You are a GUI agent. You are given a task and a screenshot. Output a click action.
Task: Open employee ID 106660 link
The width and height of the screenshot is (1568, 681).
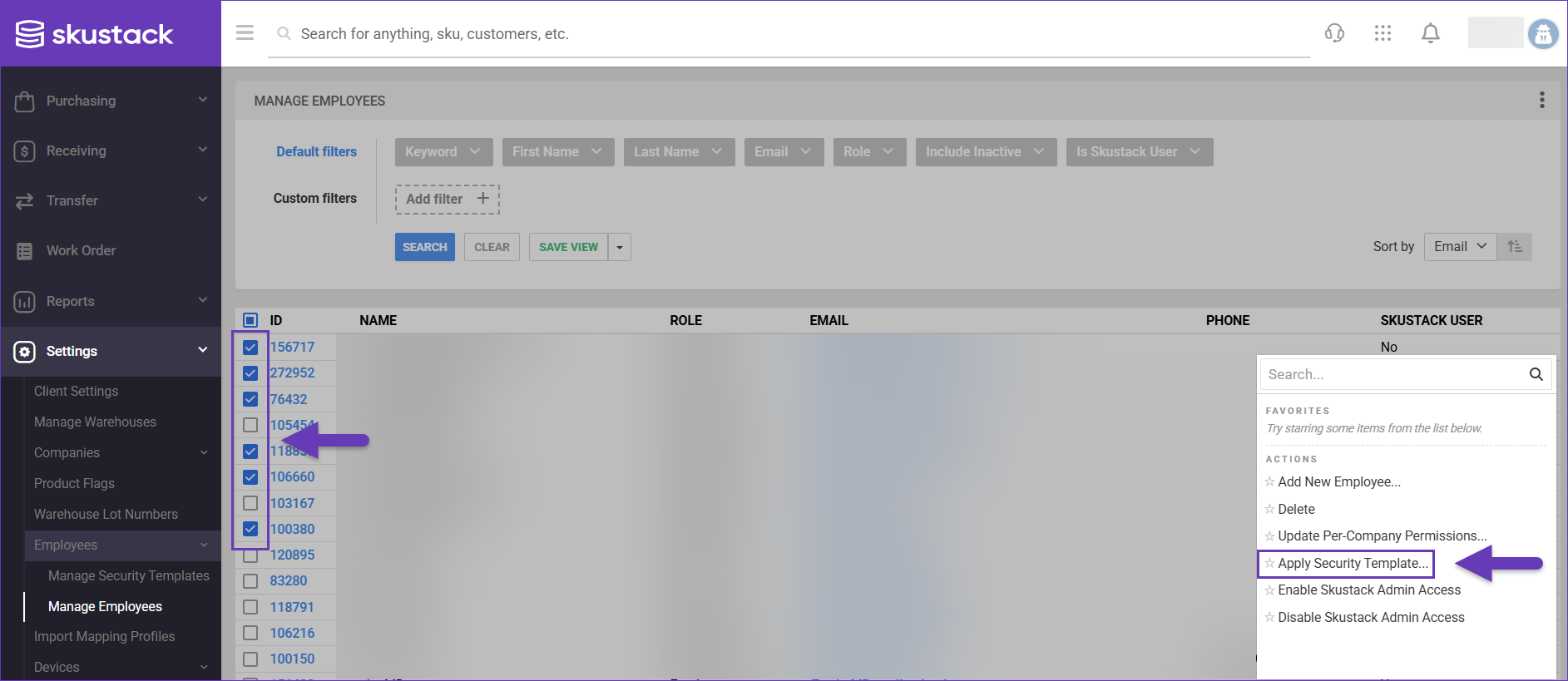pyautogui.click(x=292, y=477)
